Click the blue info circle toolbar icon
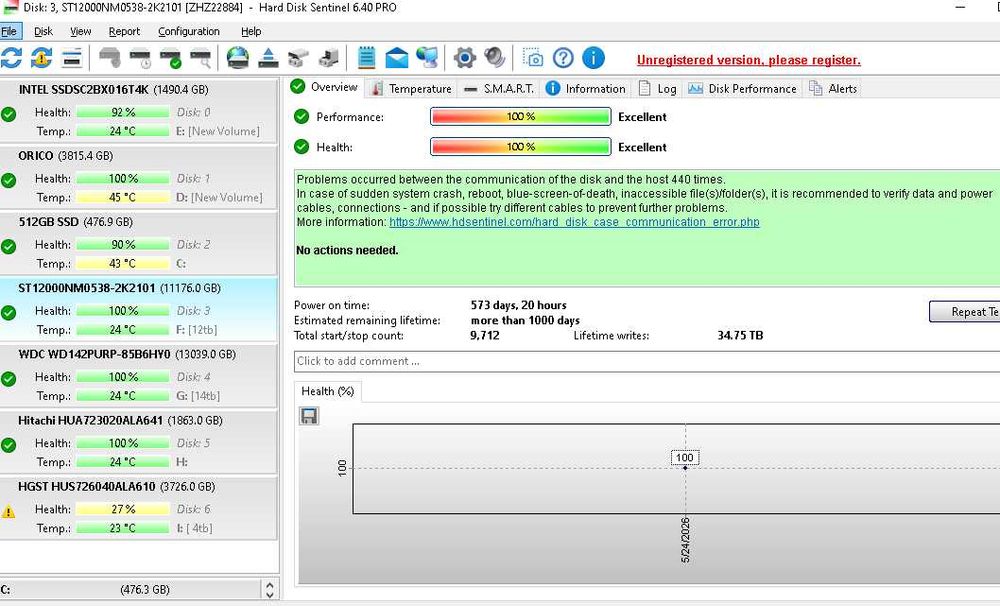The width and height of the screenshot is (1000, 606). [x=594, y=58]
